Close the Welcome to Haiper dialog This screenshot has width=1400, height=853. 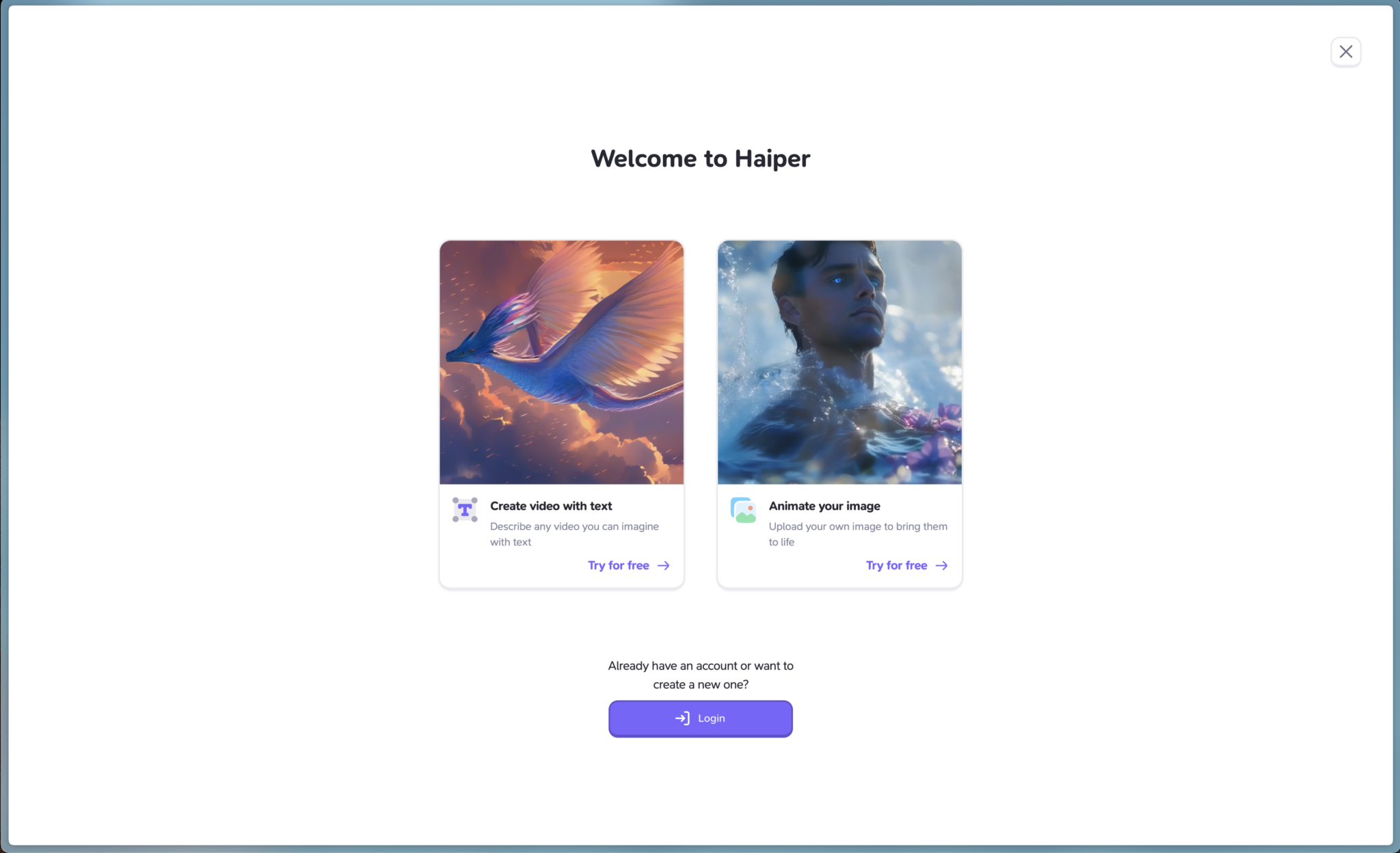[x=1345, y=52]
